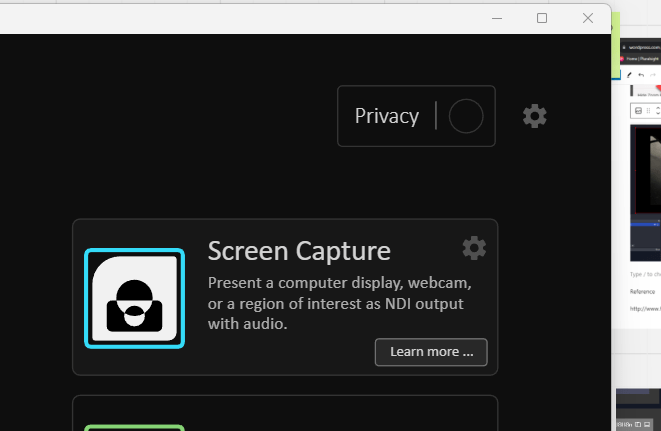
Task: Click the move up/down arrows in WordPress block toolbar
Action: [658, 111]
